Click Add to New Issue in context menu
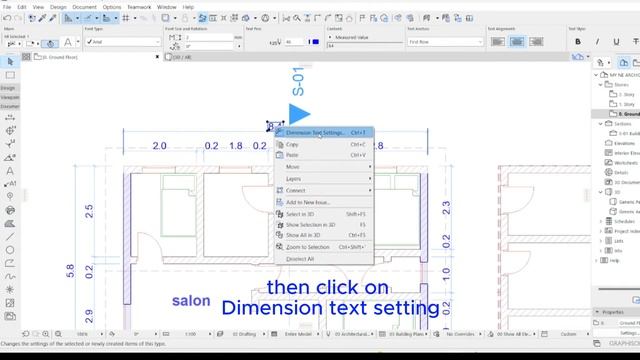The width and height of the screenshot is (640, 360). click(324, 202)
